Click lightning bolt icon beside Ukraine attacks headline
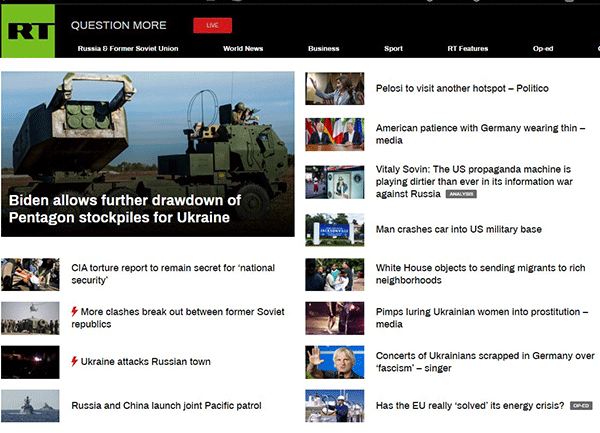Viewport: 600px width, 433px height. [75, 361]
